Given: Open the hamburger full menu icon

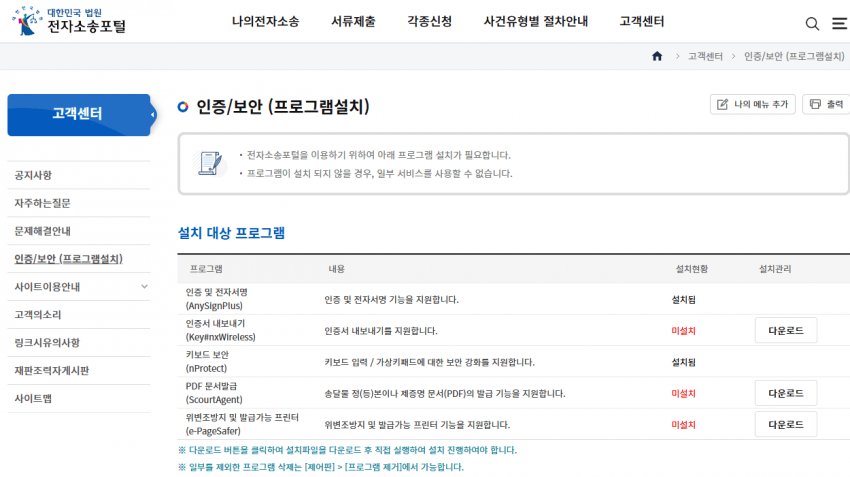Looking at the screenshot, I should tap(838, 23).
